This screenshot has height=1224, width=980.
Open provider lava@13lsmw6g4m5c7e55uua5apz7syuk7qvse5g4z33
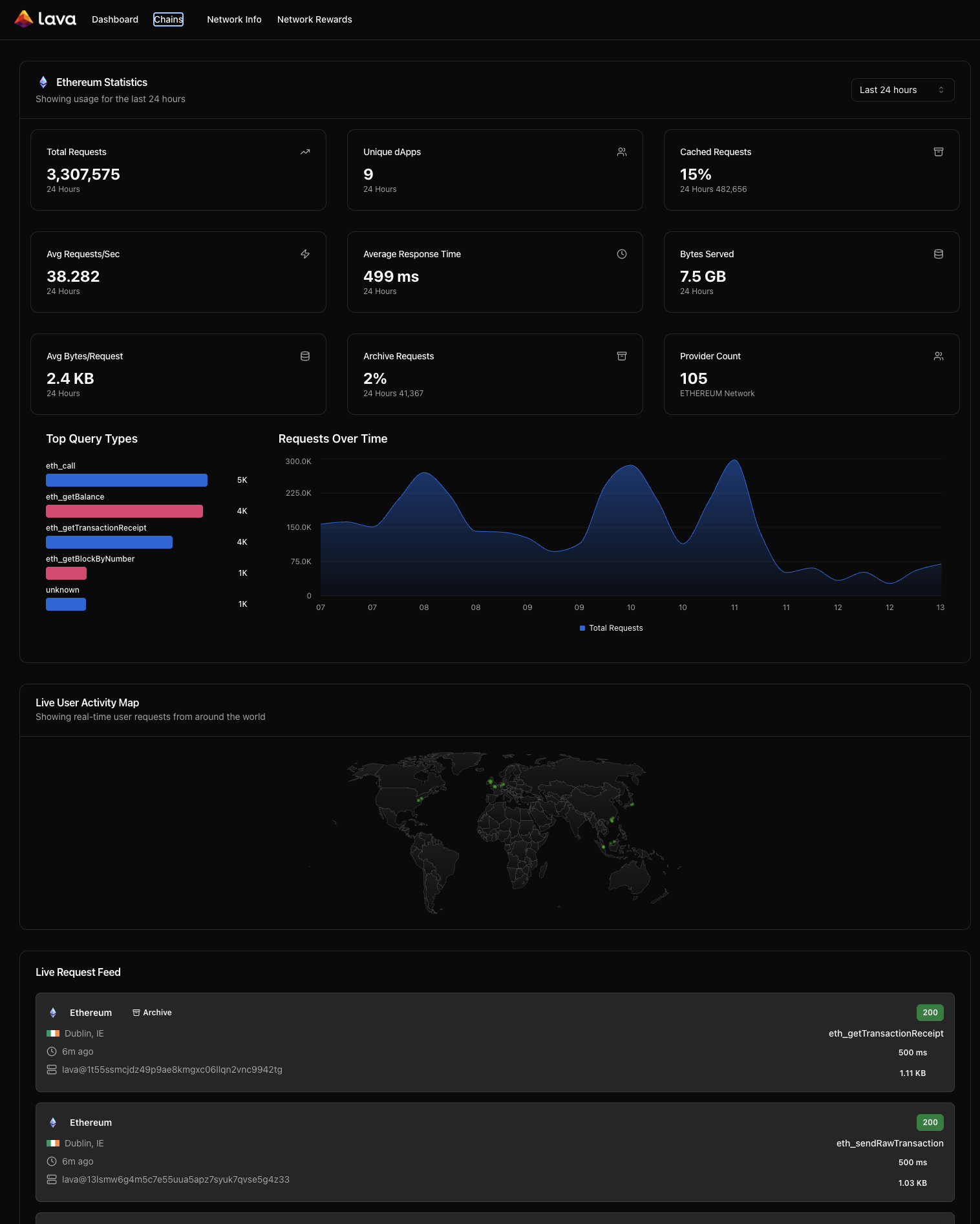(x=176, y=1179)
